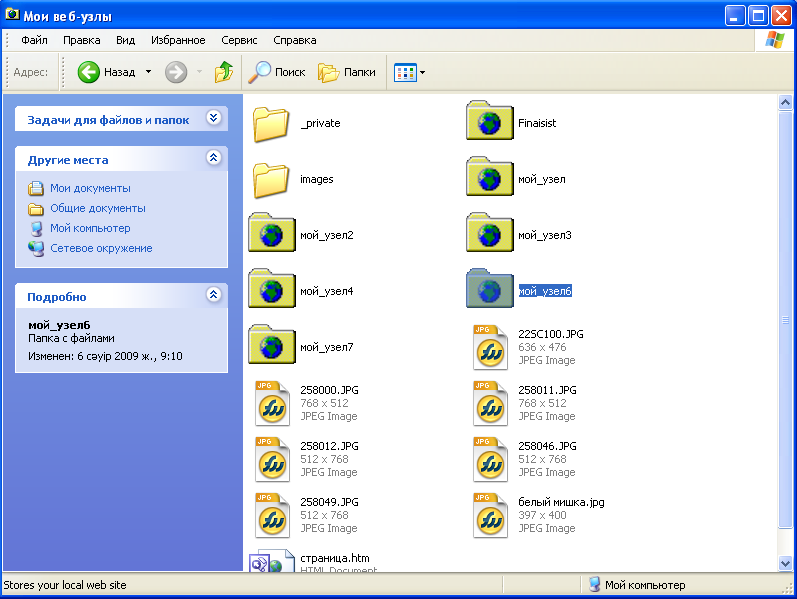This screenshot has height=599, width=797.
Task: Go to Мой компьютер link
Action: [90, 228]
